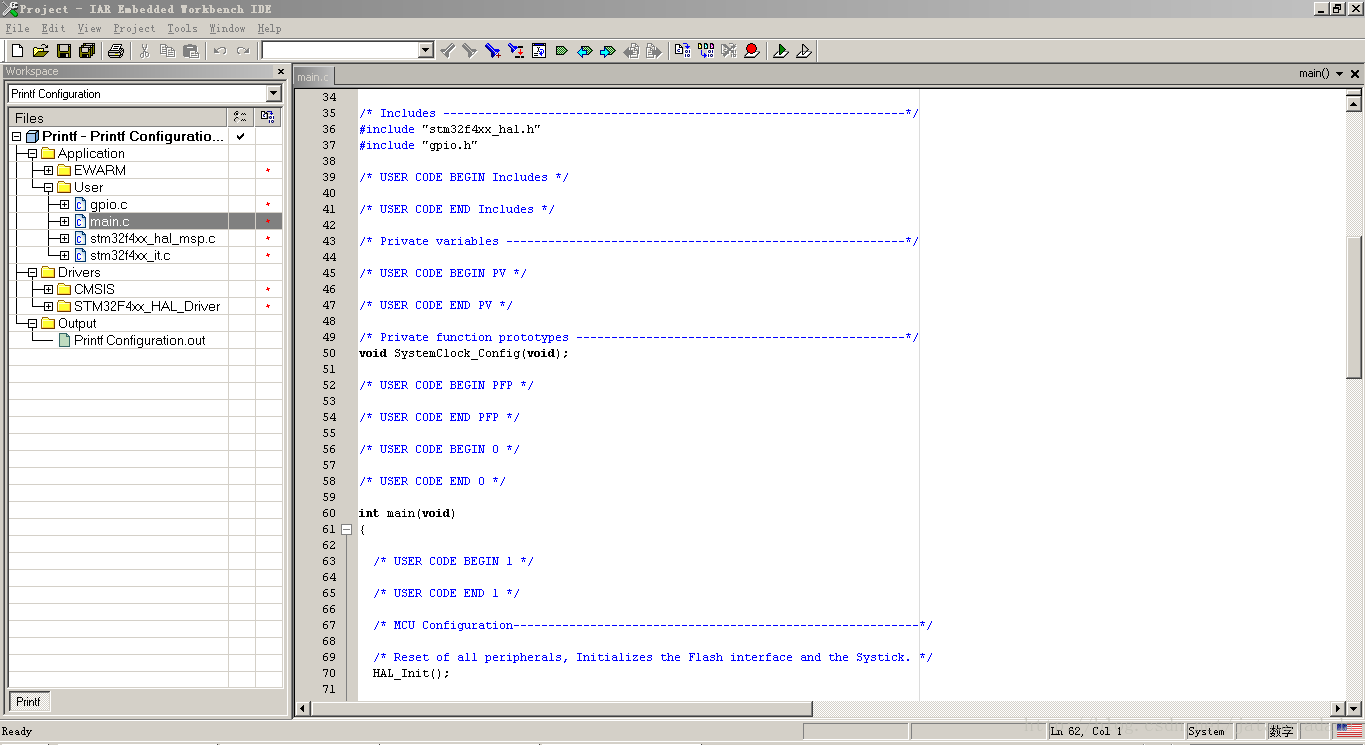Print the file using the printer icon
The width and height of the screenshot is (1365, 745).
[x=116, y=50]
